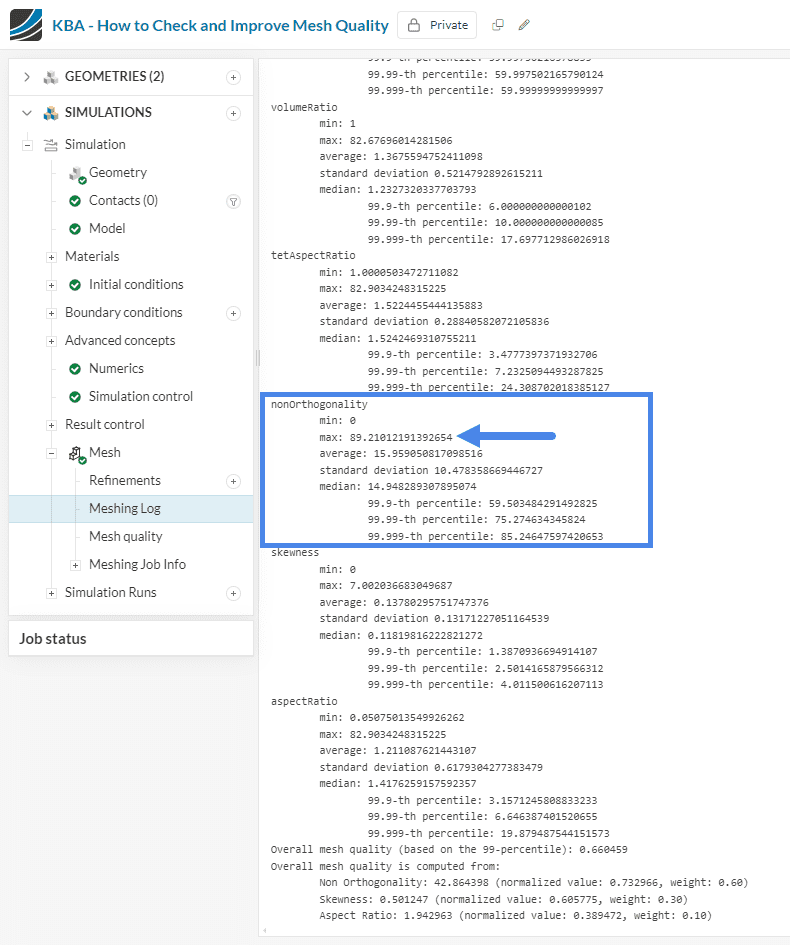790x945 pixels.
Task: Click the edit pencil icon
Action: pos(524,25)
